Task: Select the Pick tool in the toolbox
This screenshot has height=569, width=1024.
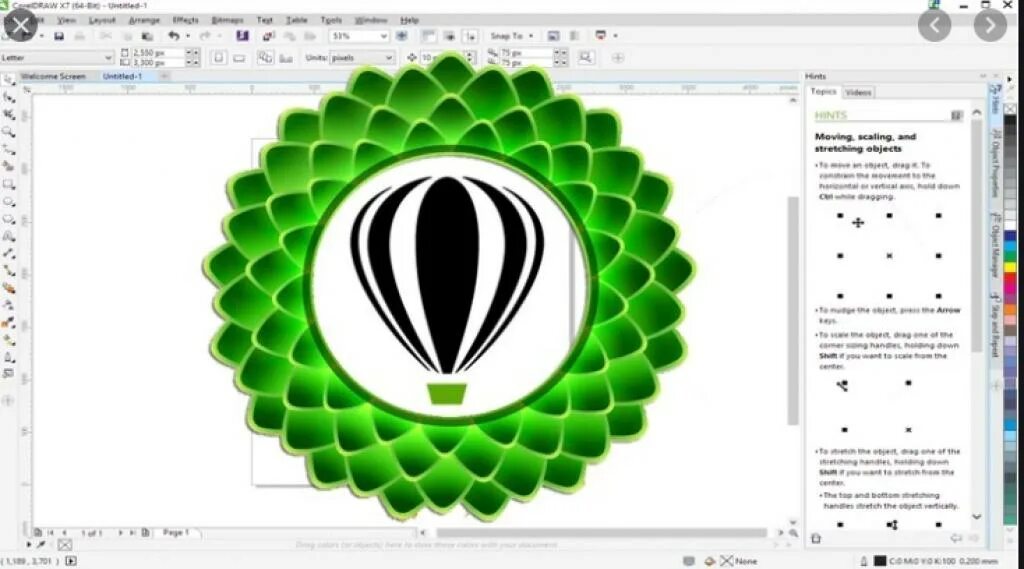Action: tap(8, 80)
